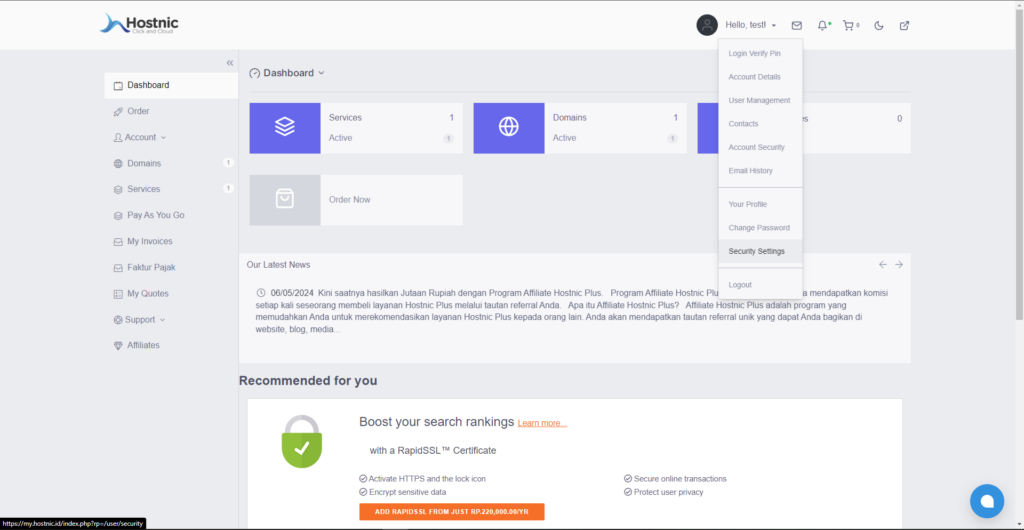Expand the Dashboard heading dropdown
Image resolution: width=1024 pixels, height=530 pixels.
pyautogui.click(x=321, y=73)
